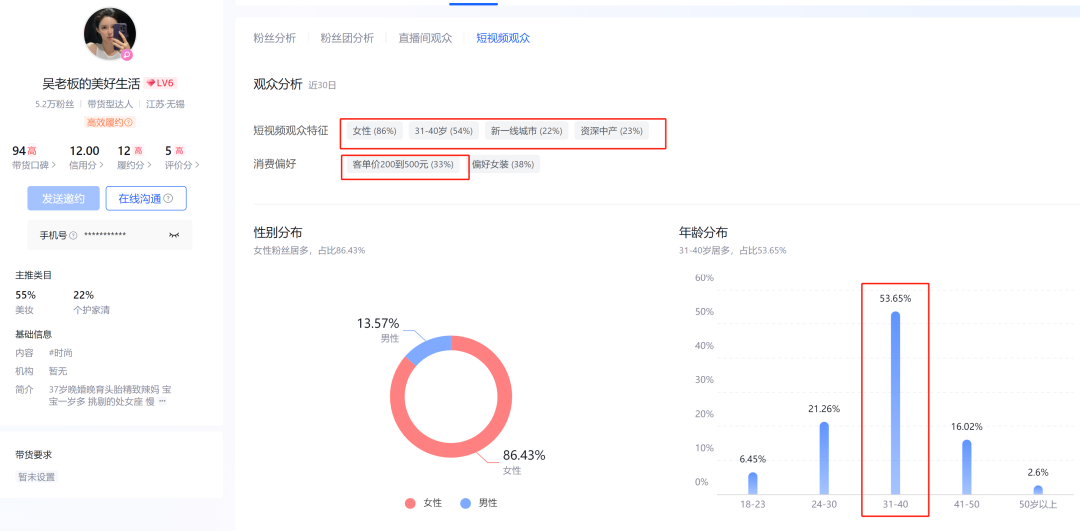
Task: Click the 发送邀约 button
Action: click(x=63, y=199)
